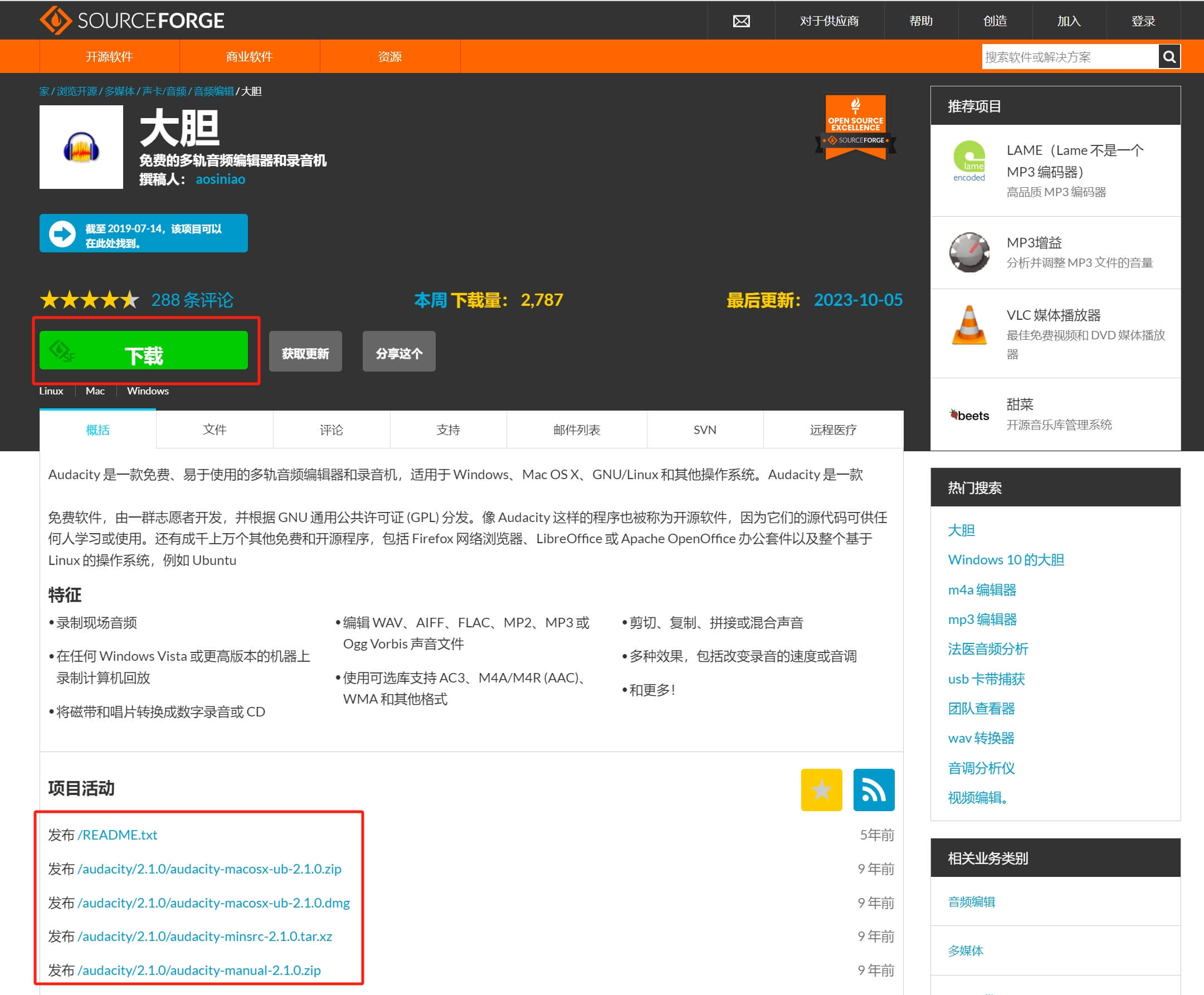Switch to the SVN tab
The image size is (1204, 995).
(705, 430)
